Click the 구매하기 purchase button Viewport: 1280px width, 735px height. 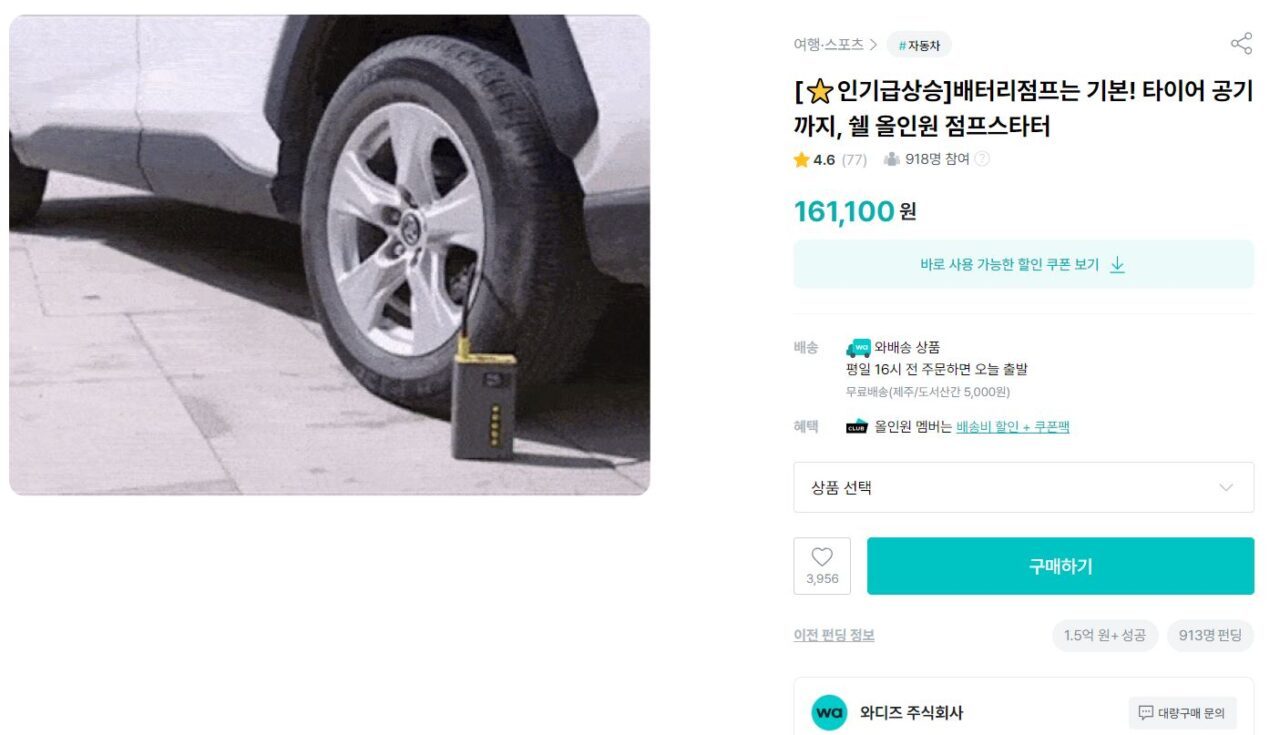[x=1060, y=566]
